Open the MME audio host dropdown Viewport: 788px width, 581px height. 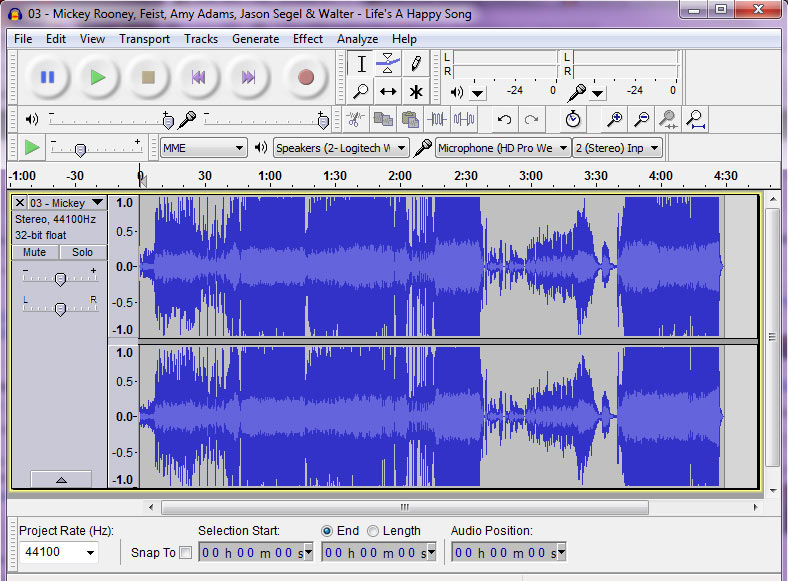[x=204, y=148]
